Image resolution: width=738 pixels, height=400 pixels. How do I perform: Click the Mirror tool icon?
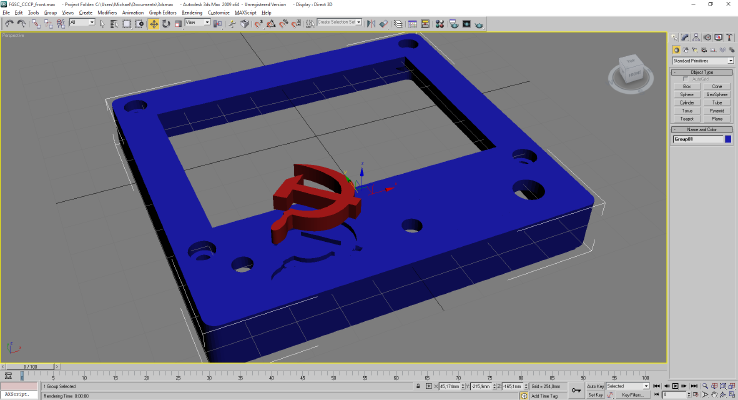tap(371, 24)
